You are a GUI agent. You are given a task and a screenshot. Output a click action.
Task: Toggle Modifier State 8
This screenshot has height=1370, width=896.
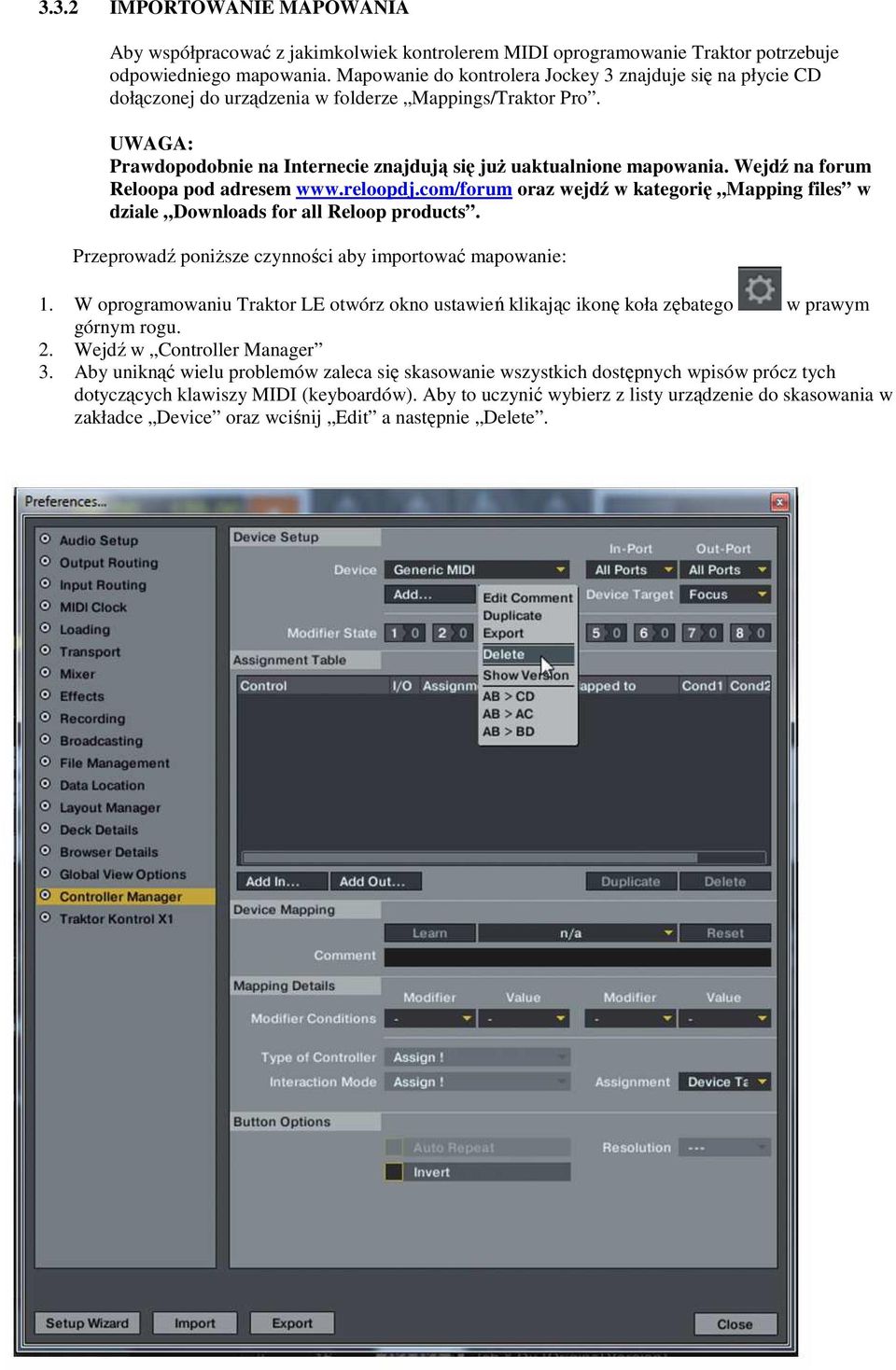749,633
